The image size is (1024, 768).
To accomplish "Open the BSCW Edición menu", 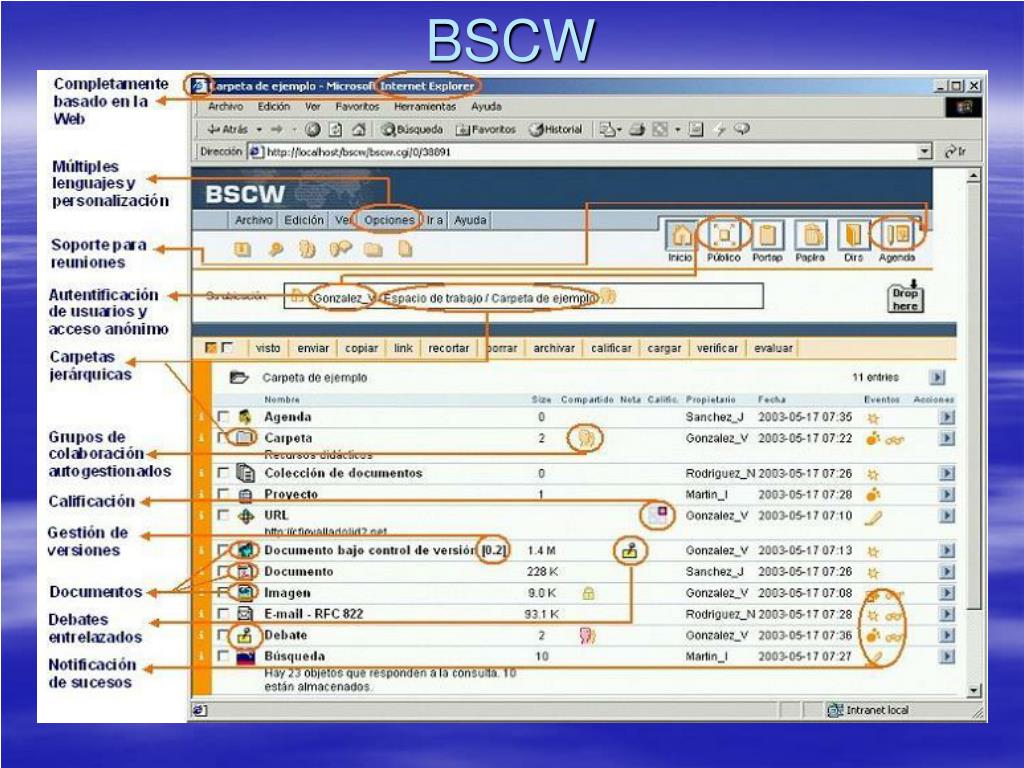I will click(x=304, y=220).
